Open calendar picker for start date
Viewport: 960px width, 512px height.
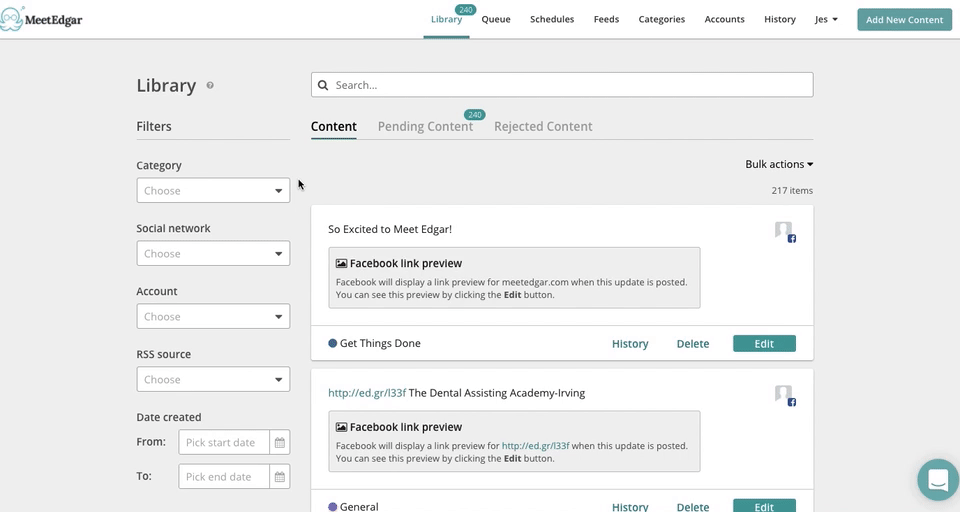pos(280,442)
